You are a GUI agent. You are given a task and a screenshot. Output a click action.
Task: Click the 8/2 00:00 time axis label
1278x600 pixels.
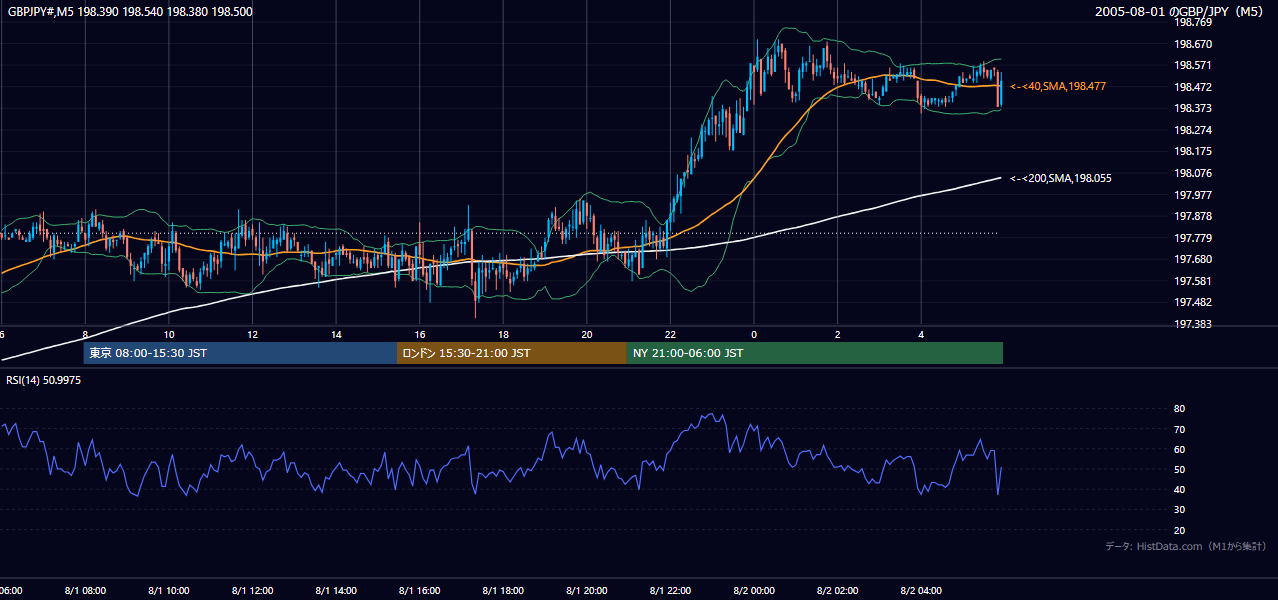[754, 590]
